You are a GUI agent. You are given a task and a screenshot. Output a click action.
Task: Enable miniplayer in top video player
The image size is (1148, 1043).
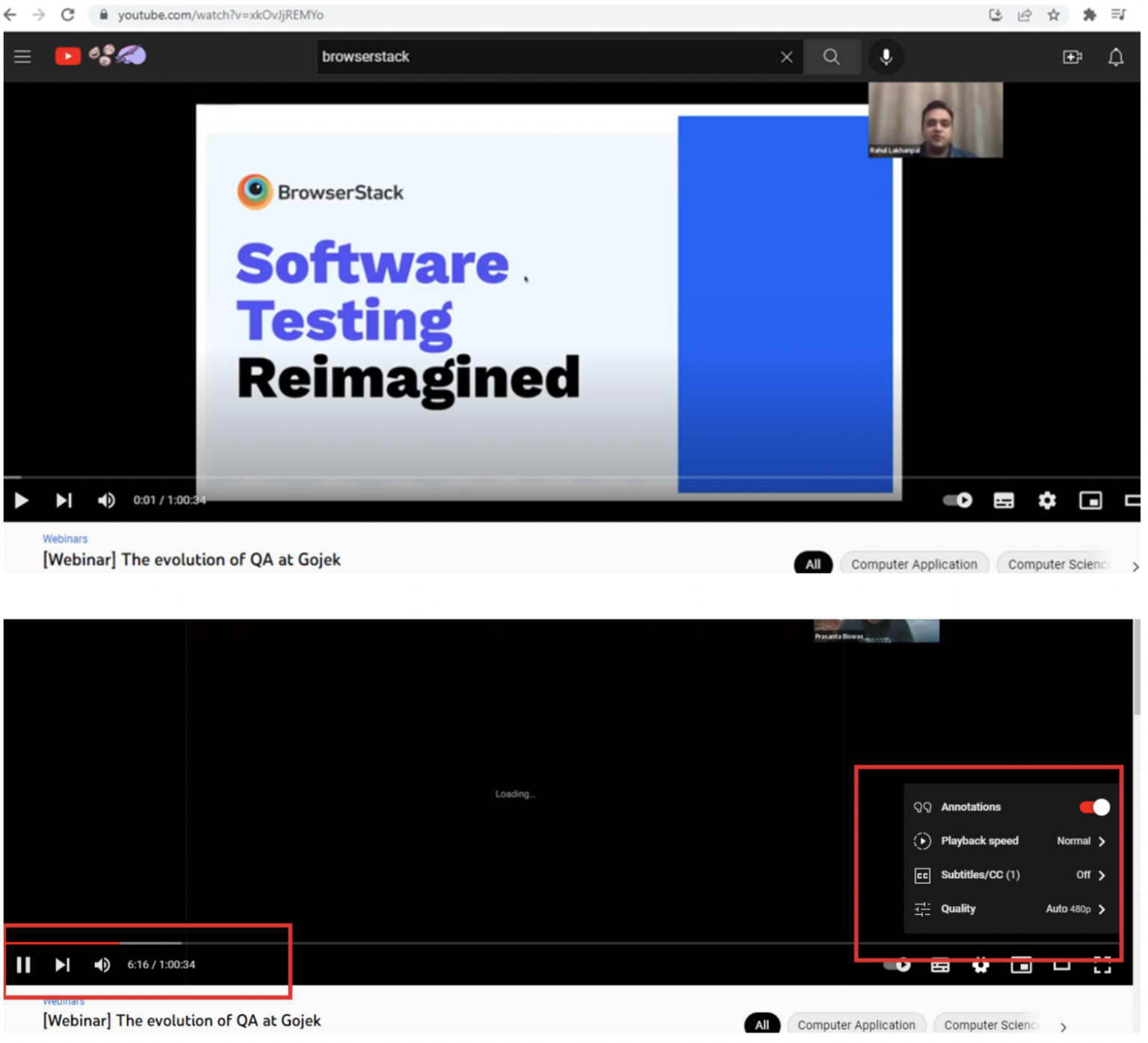[1090, 500]
